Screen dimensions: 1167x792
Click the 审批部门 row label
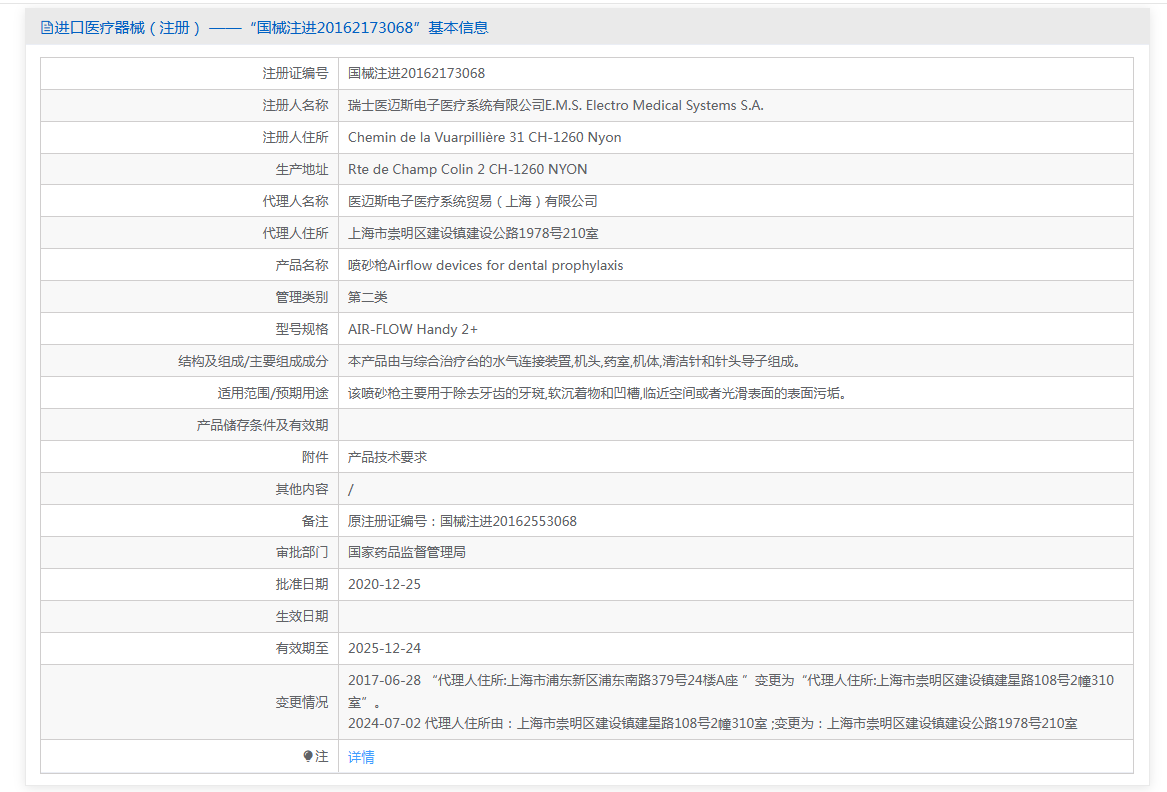[x=301, y=552]
